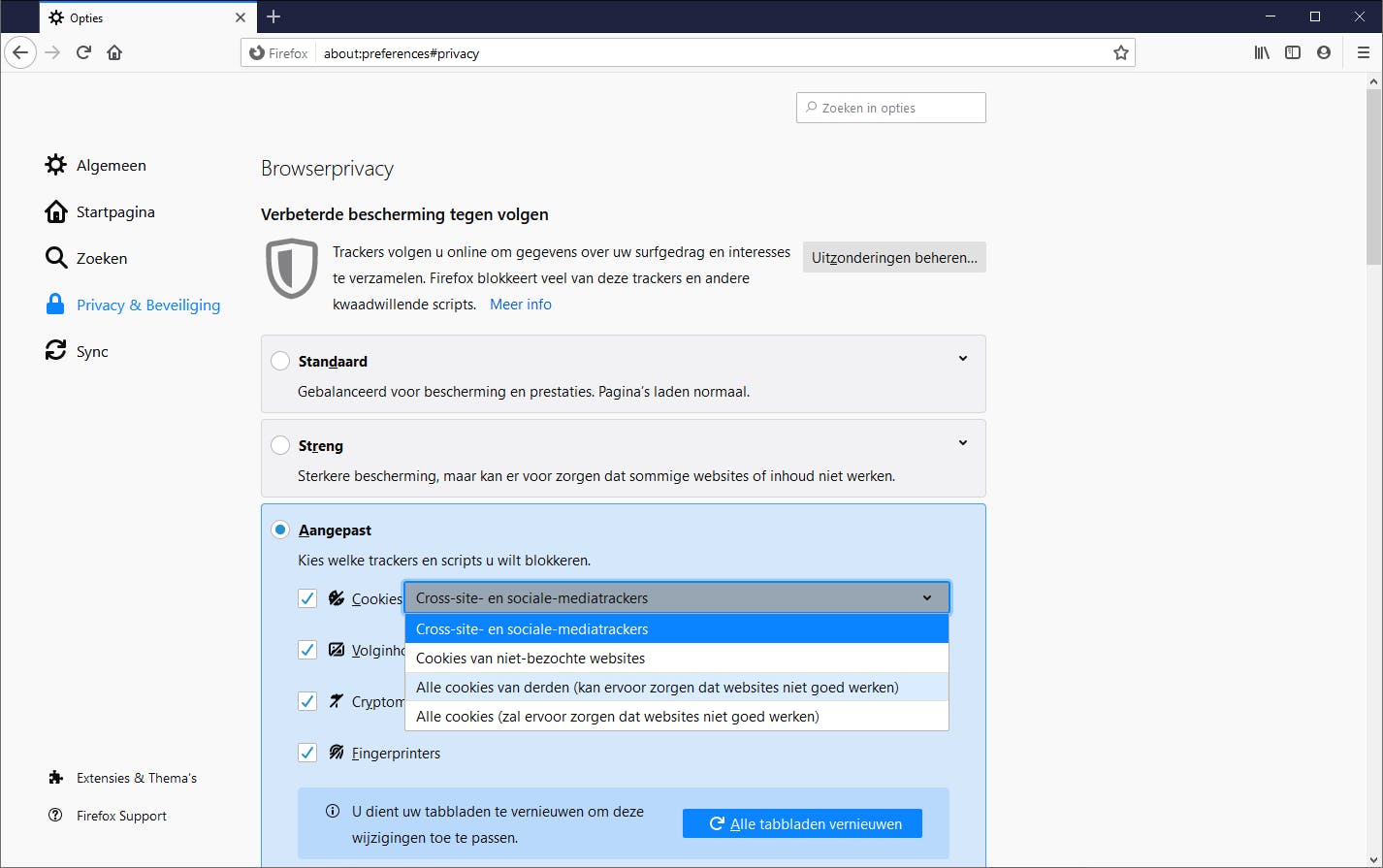The width and height of the screenshot is (1383, 868).
Task: Click the reload page icon
Action: coord(83,52)
